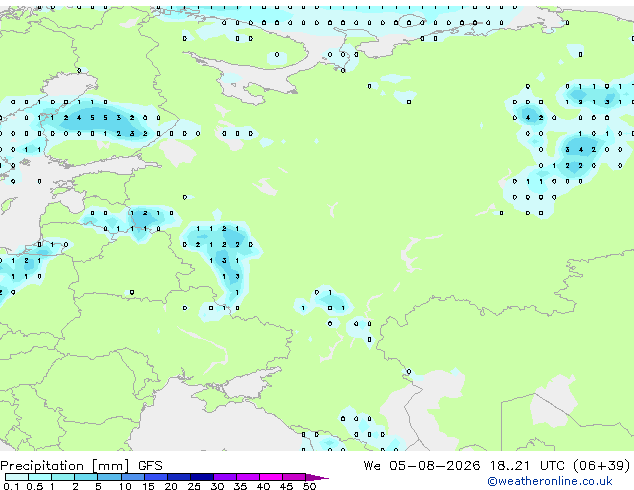Select the 45–50 mm legend color swatch

click(x=294, y=477)
